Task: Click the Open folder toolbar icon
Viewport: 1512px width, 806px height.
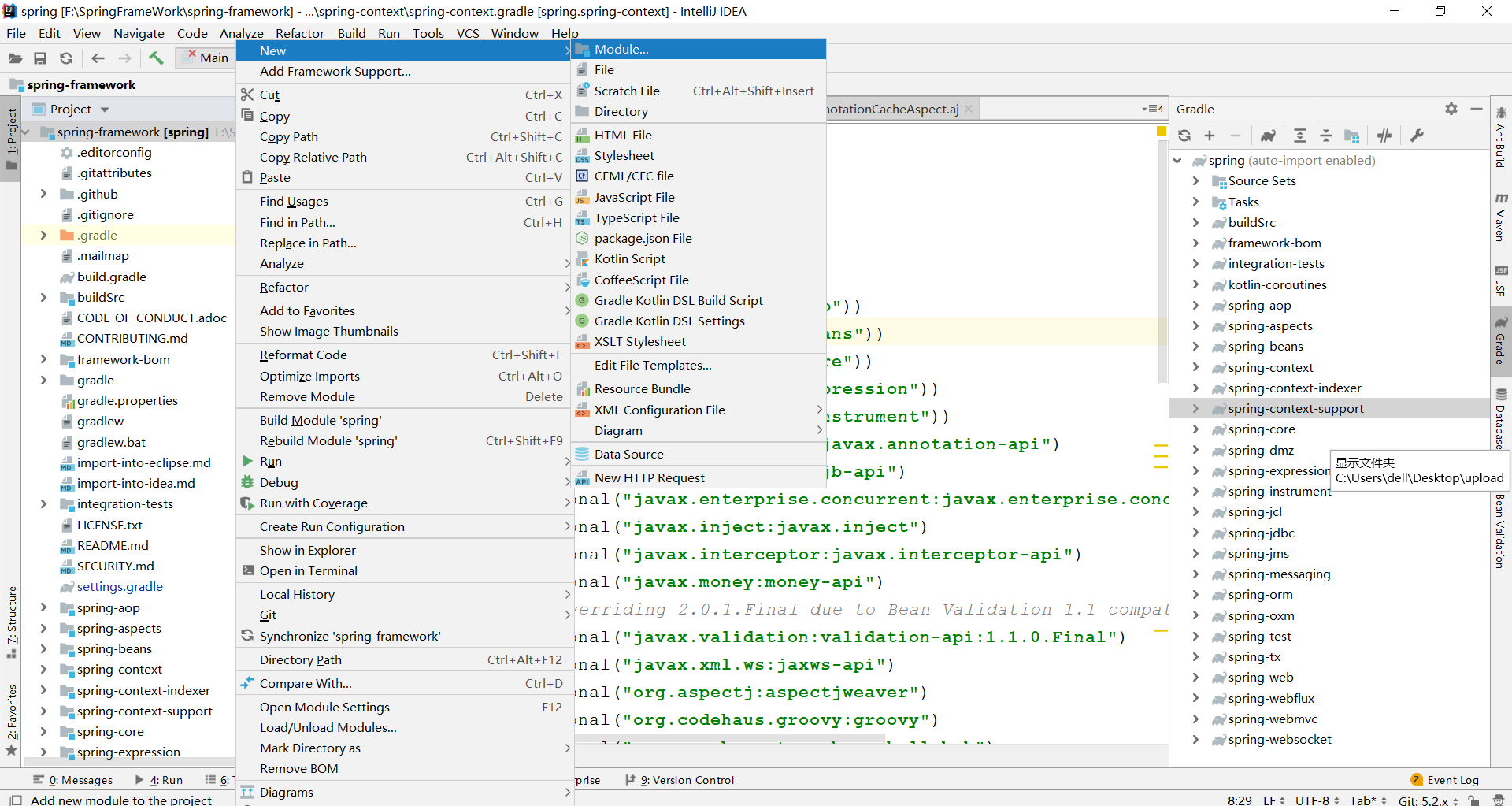Action: pos(15,58)
